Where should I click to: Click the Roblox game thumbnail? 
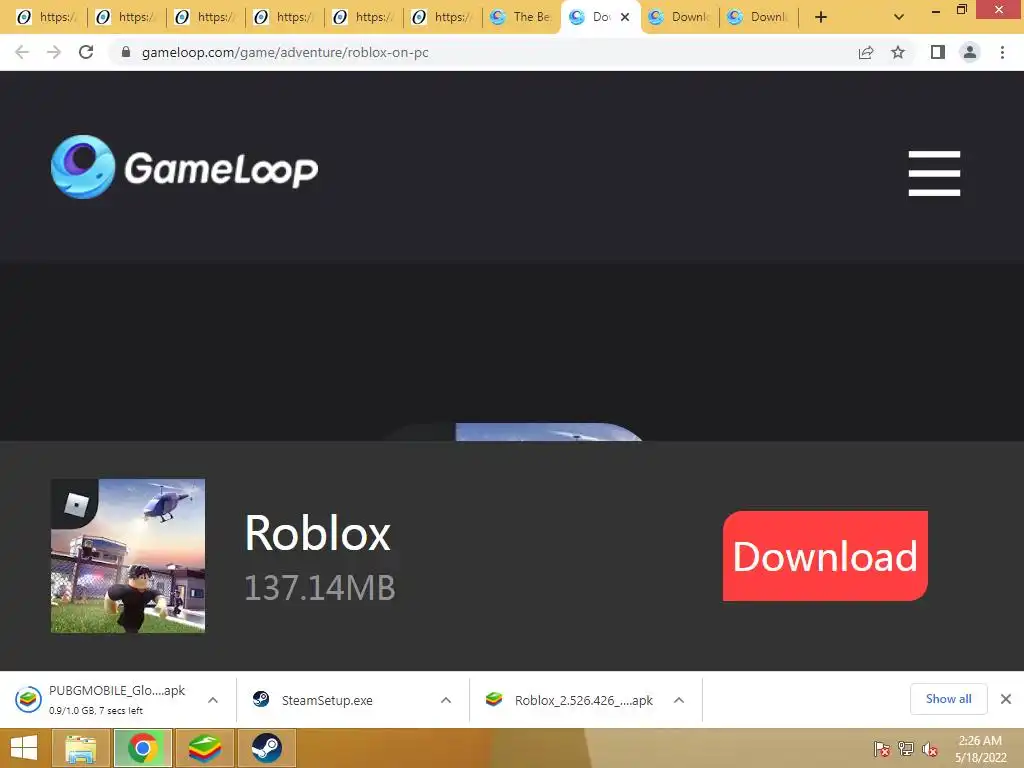click(128, 556)
